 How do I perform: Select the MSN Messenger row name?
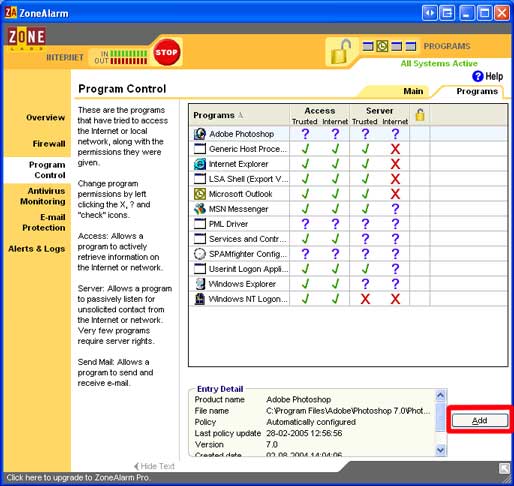point(238,209)
